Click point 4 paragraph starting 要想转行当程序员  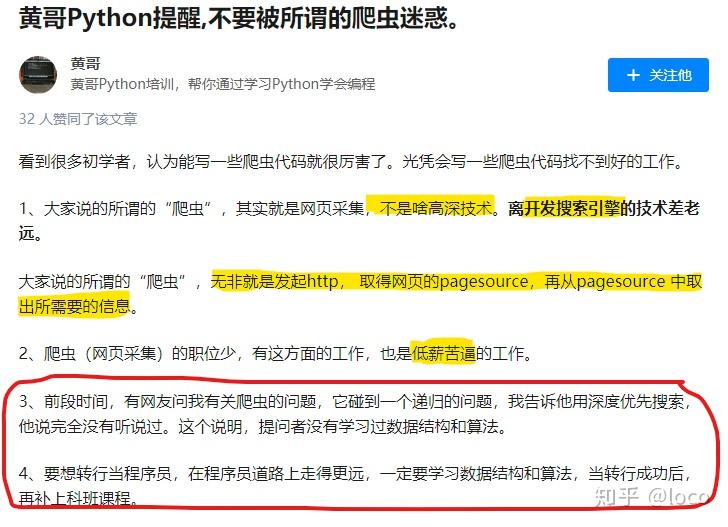tap(355, 485)
